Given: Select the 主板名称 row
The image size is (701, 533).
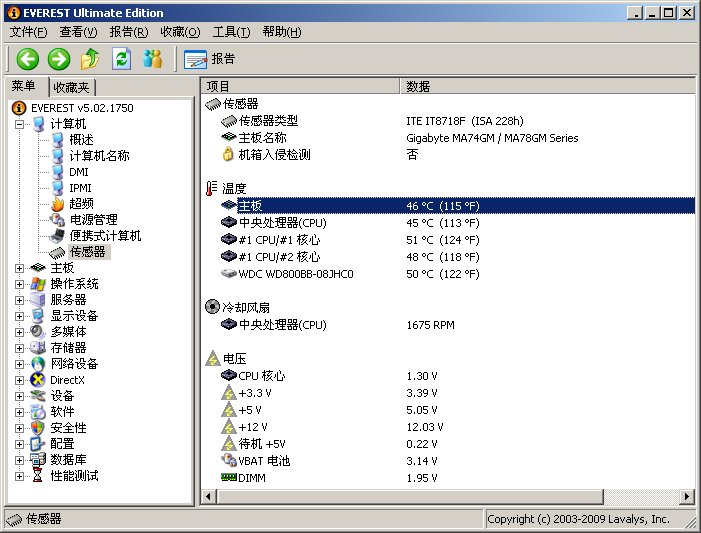Looking at the screenshot, I should (448, 138).
